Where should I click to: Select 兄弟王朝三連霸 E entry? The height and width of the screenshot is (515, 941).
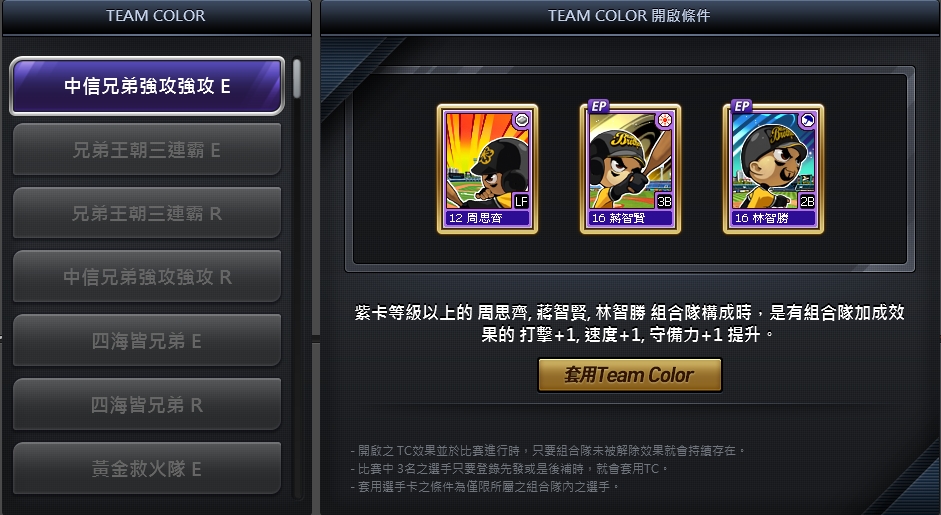[x=147, y=149]
